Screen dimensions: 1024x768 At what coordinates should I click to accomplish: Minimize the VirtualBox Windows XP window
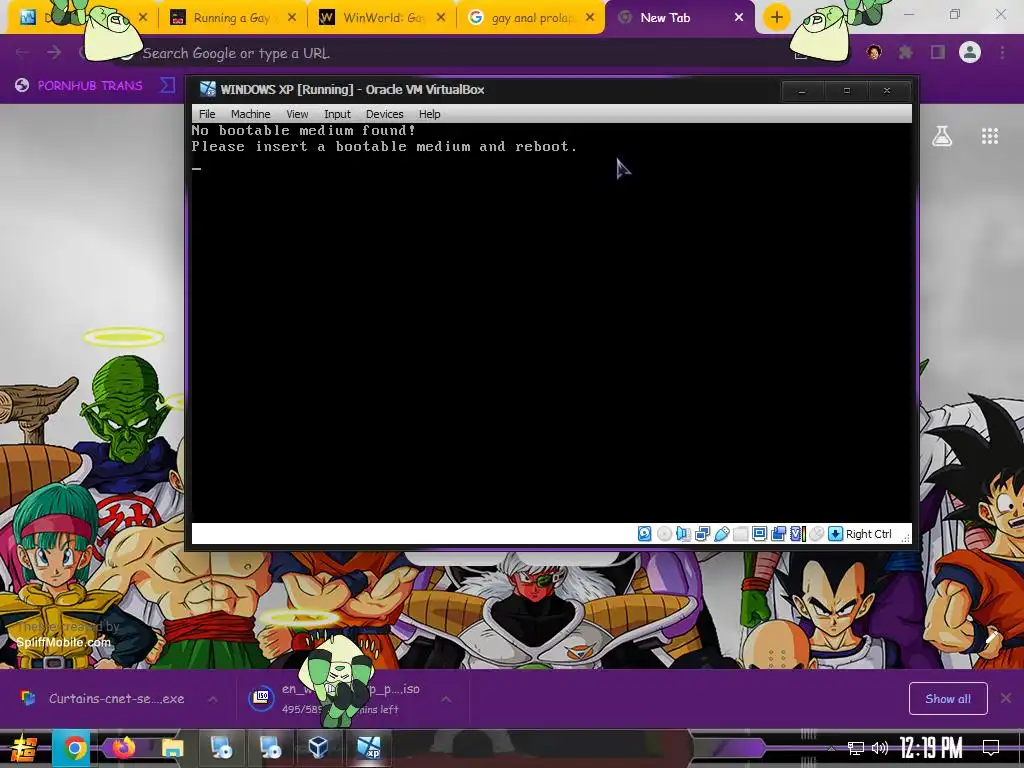point(802,91)
